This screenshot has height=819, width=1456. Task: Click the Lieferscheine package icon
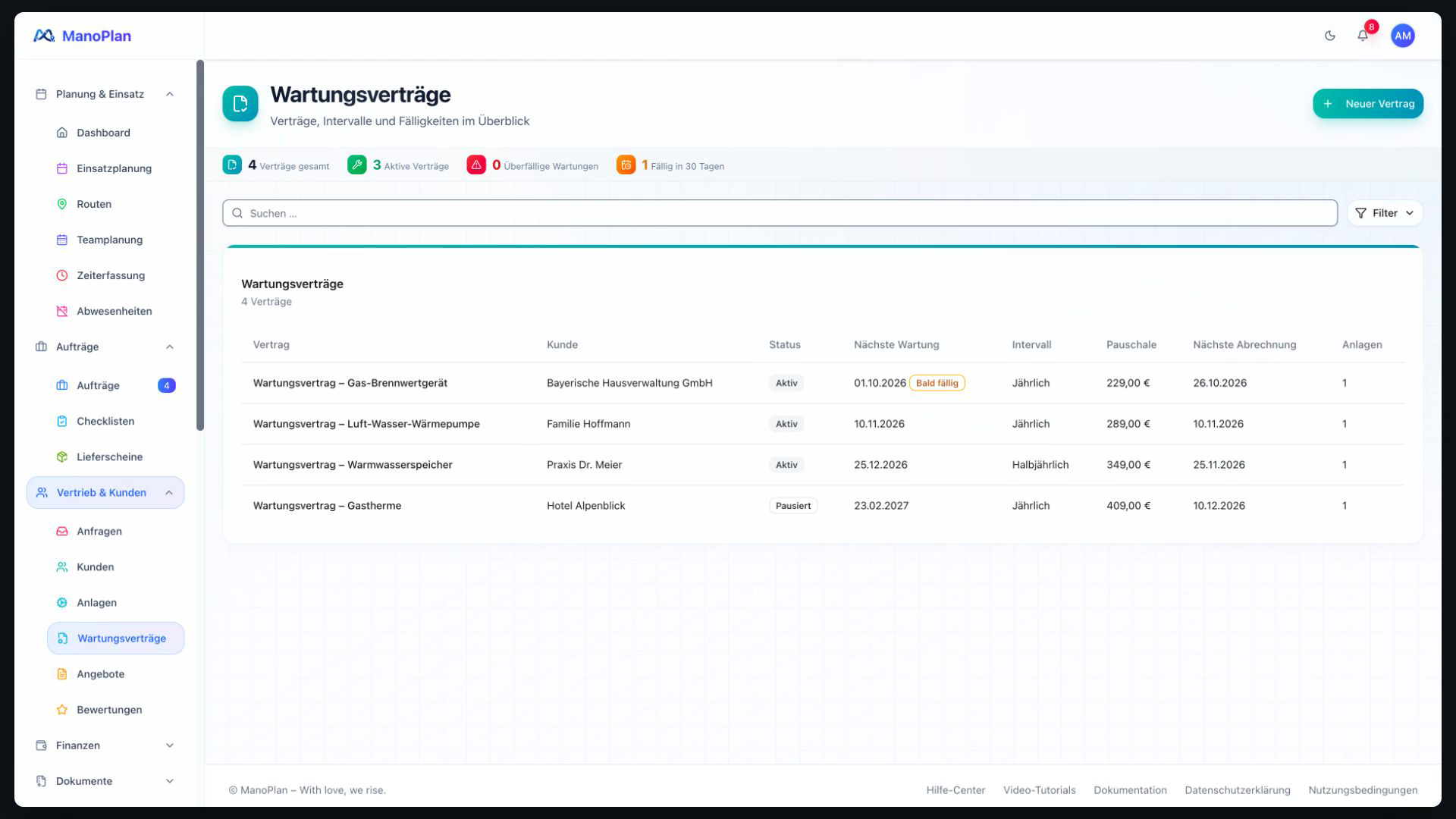coord(62,457)
